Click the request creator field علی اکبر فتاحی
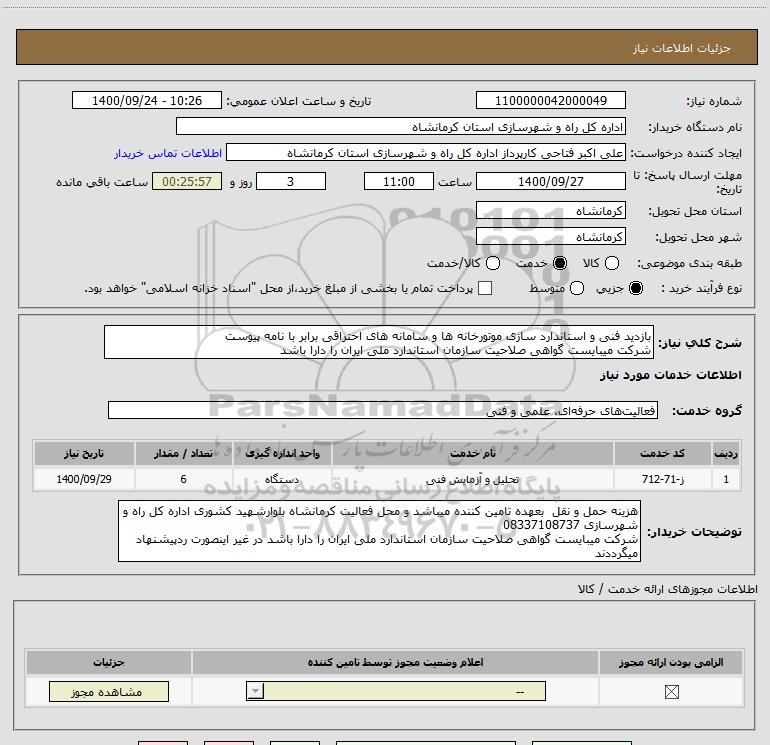The width and height of the screenshot is (770, 745). click(x=426, y=153)
